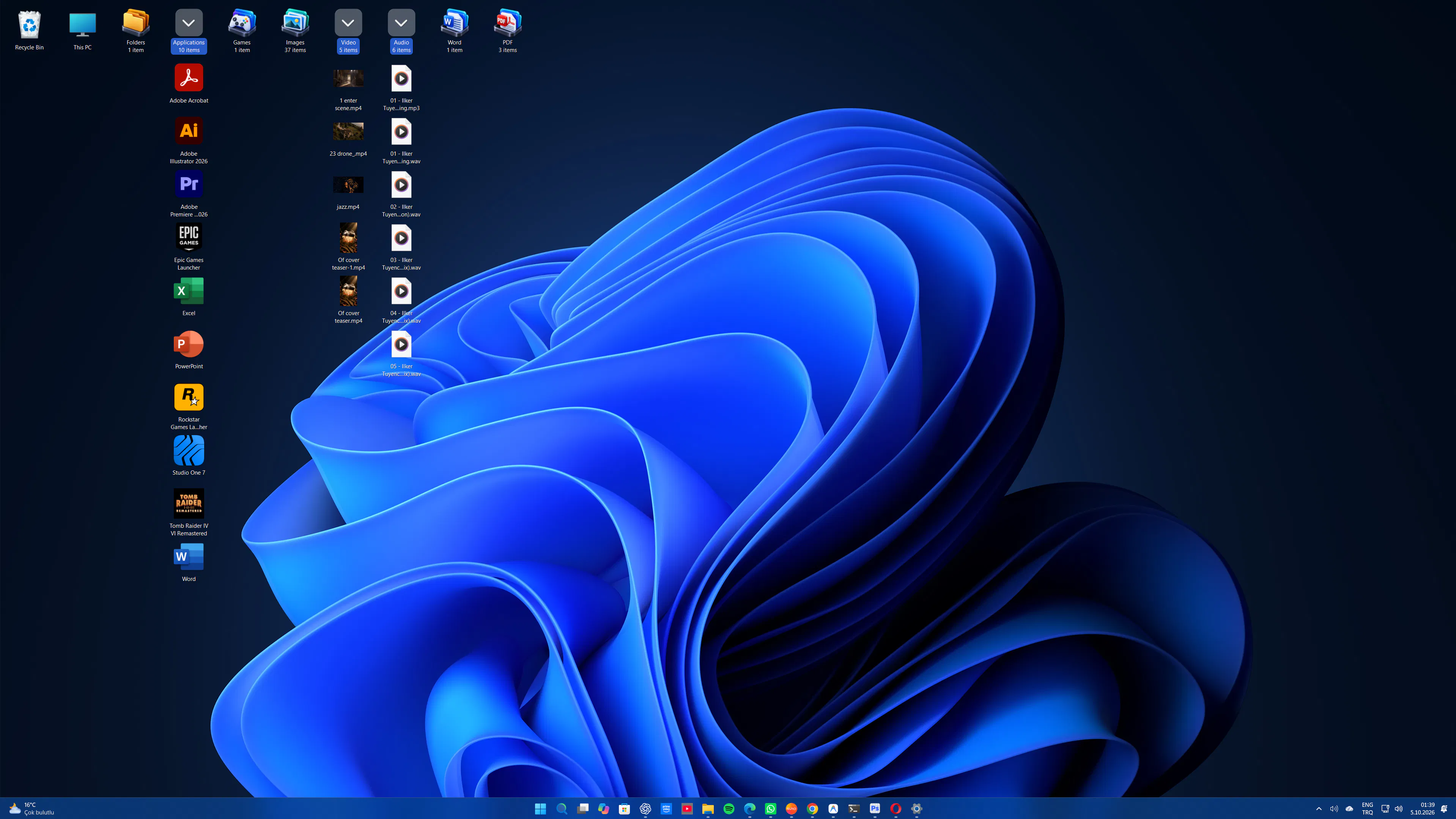Viewport: 1456px width, 819px height.
Task: Open the clock and date flyout
Action: (x=1422, y=808)
